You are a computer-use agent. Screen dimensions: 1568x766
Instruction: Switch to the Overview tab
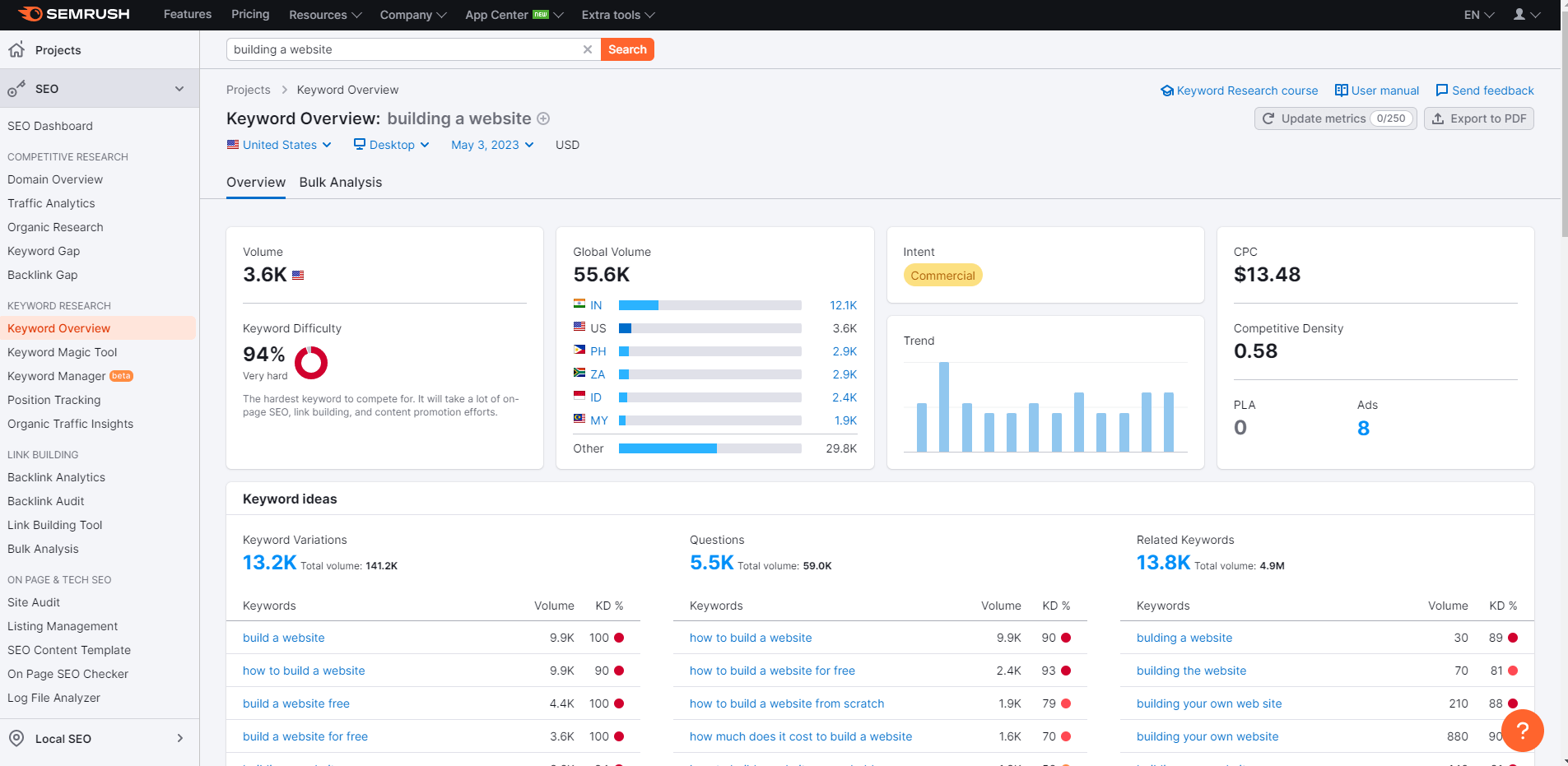pos(256,182)
